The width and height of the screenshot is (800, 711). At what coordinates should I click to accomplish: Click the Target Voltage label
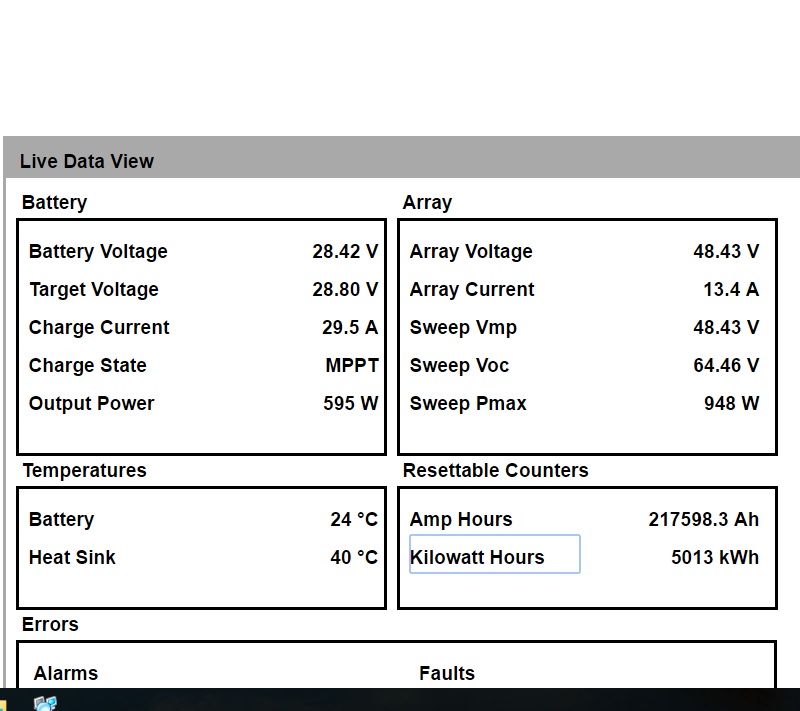coord(94,290)
